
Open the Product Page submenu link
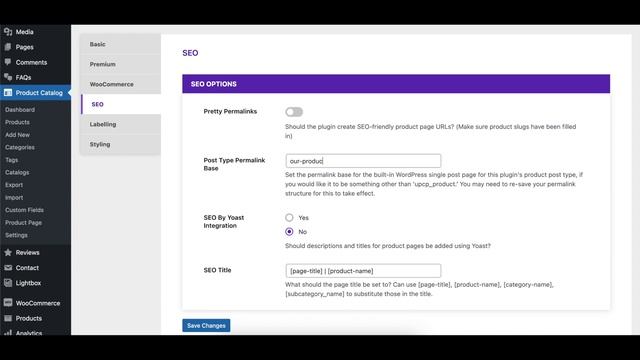pos(23,222)
